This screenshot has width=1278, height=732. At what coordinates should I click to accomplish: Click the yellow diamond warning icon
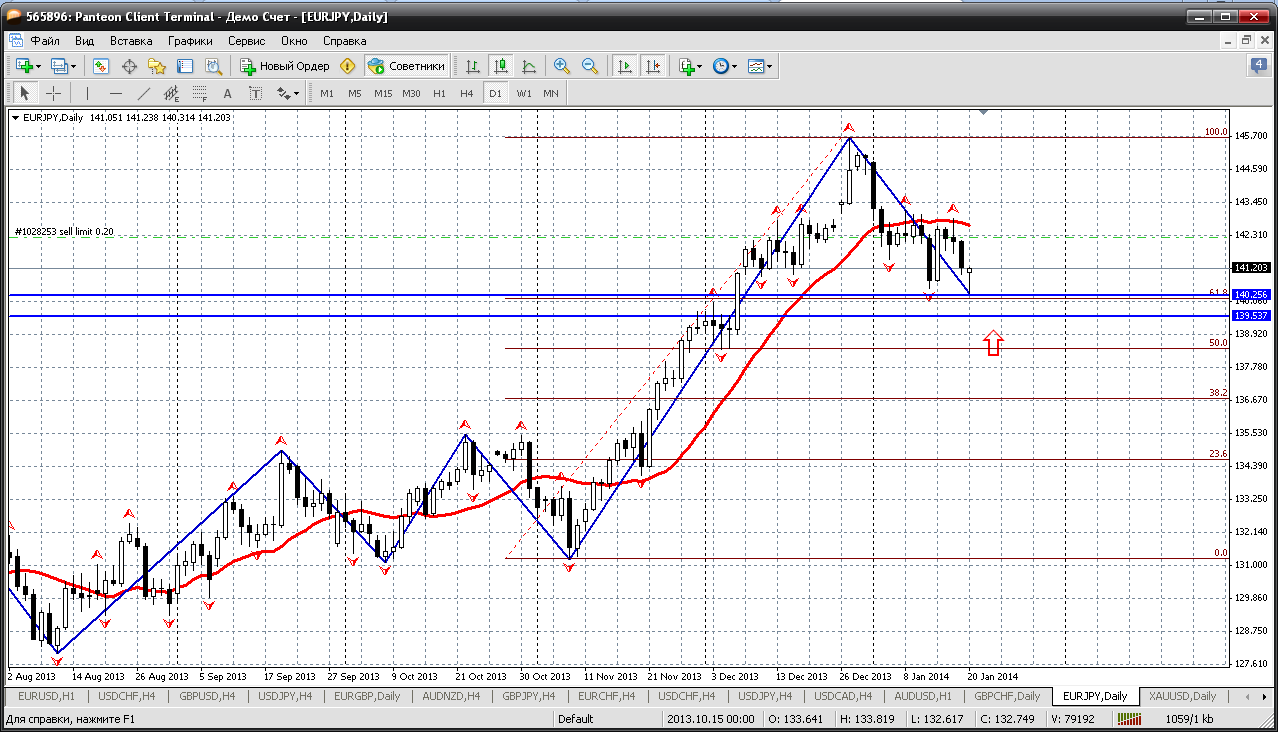pos(347,66)
